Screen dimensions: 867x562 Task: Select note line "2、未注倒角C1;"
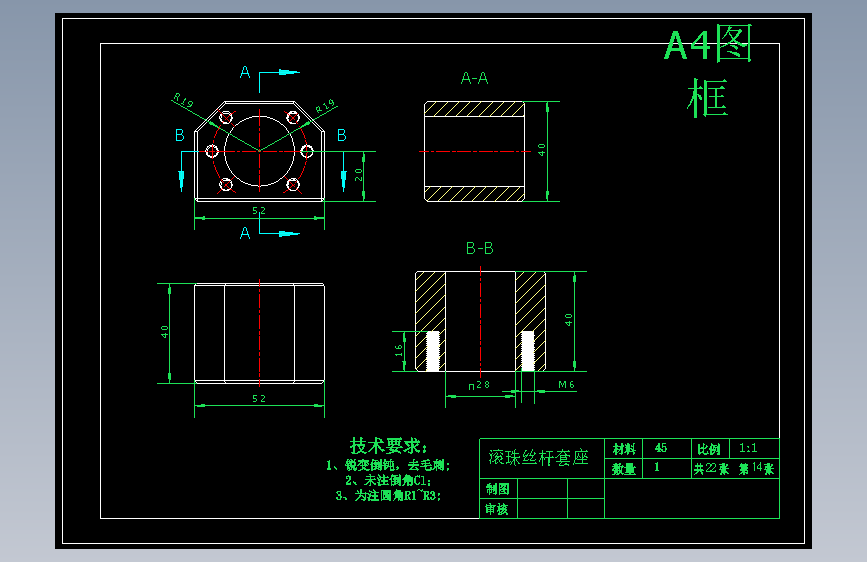click(x=388, y=480)
